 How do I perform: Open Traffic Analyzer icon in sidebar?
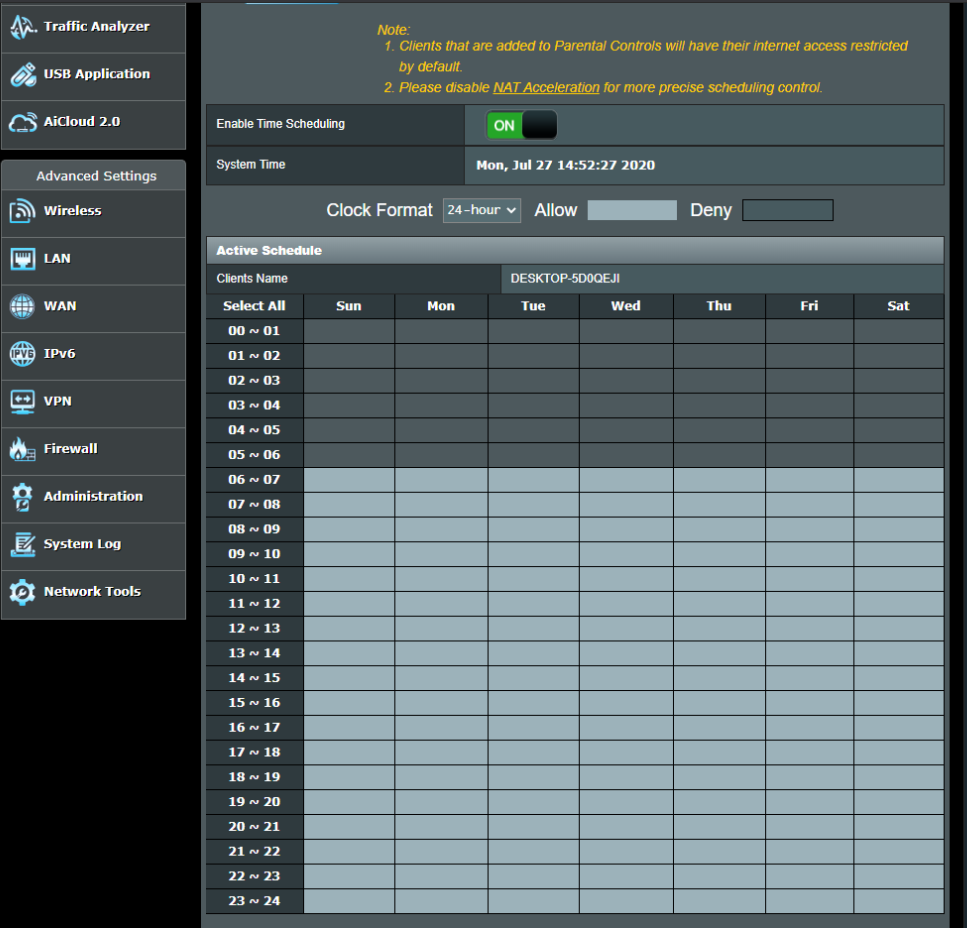coord(22,27)
